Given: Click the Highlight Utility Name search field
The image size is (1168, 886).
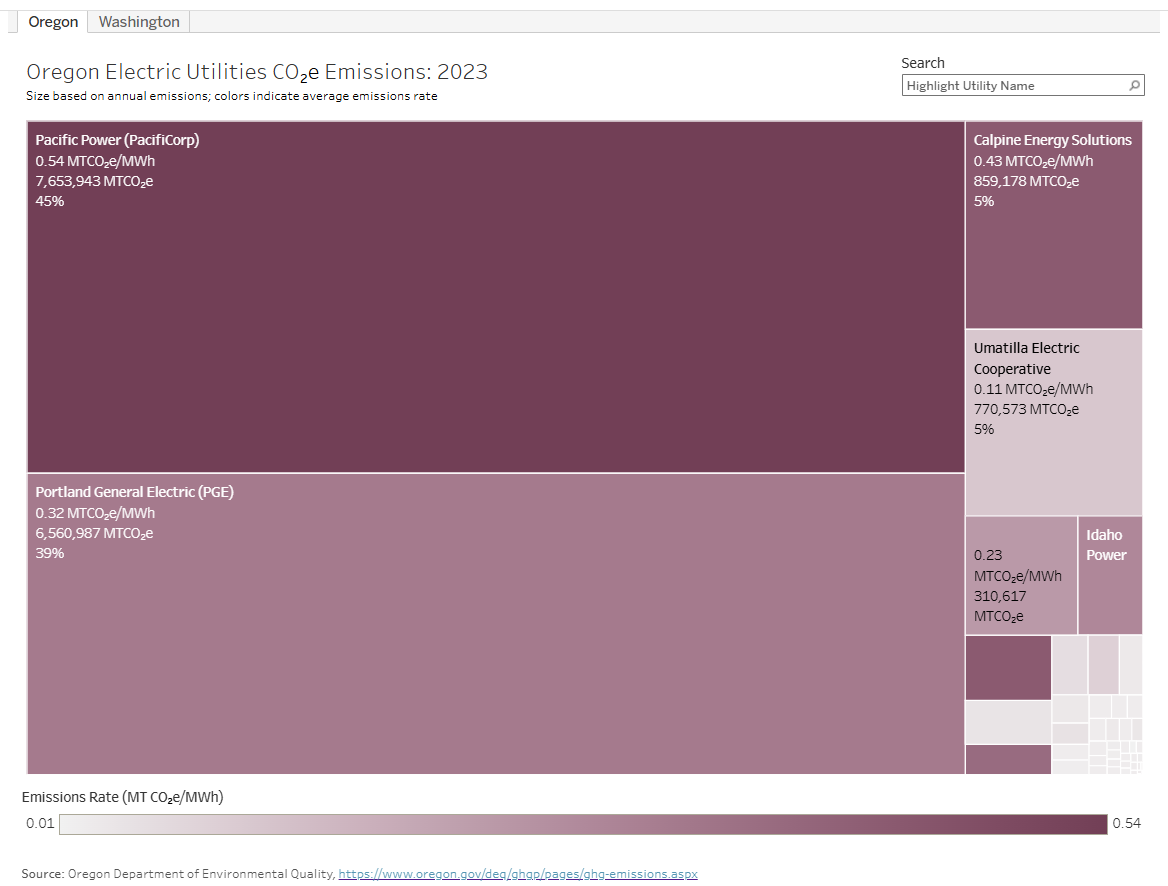Looking at the screenshot, I should (x=1023, y=86).
